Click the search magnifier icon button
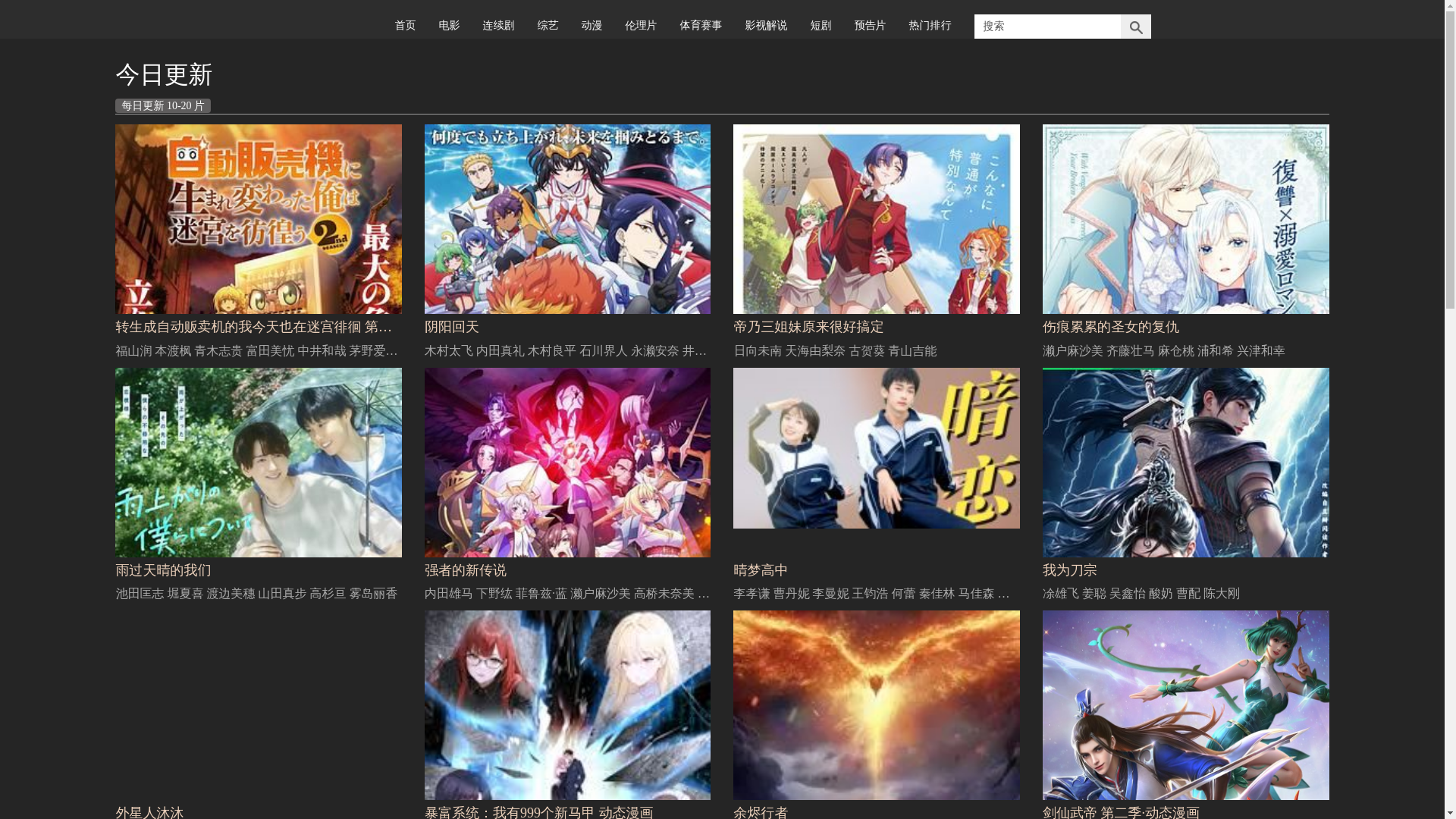 1135,27
